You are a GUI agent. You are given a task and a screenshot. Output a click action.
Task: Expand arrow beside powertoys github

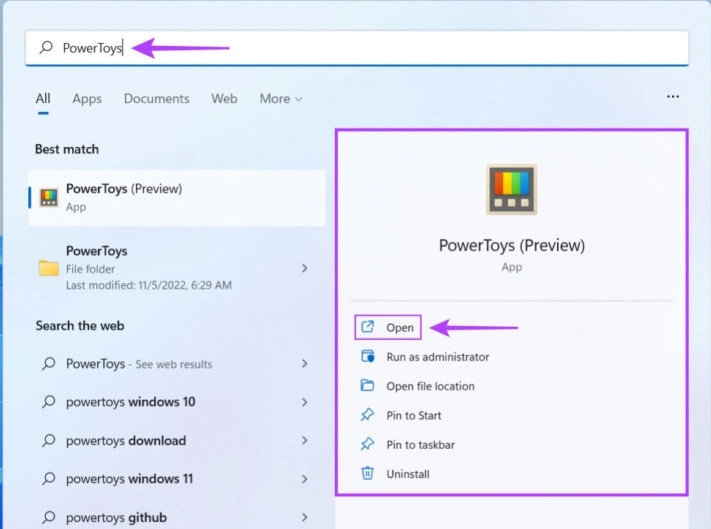(305, 517)
